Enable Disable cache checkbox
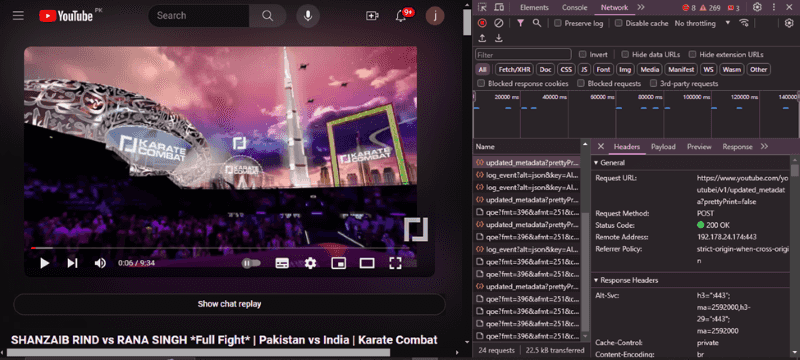 [x=618, y=23]
